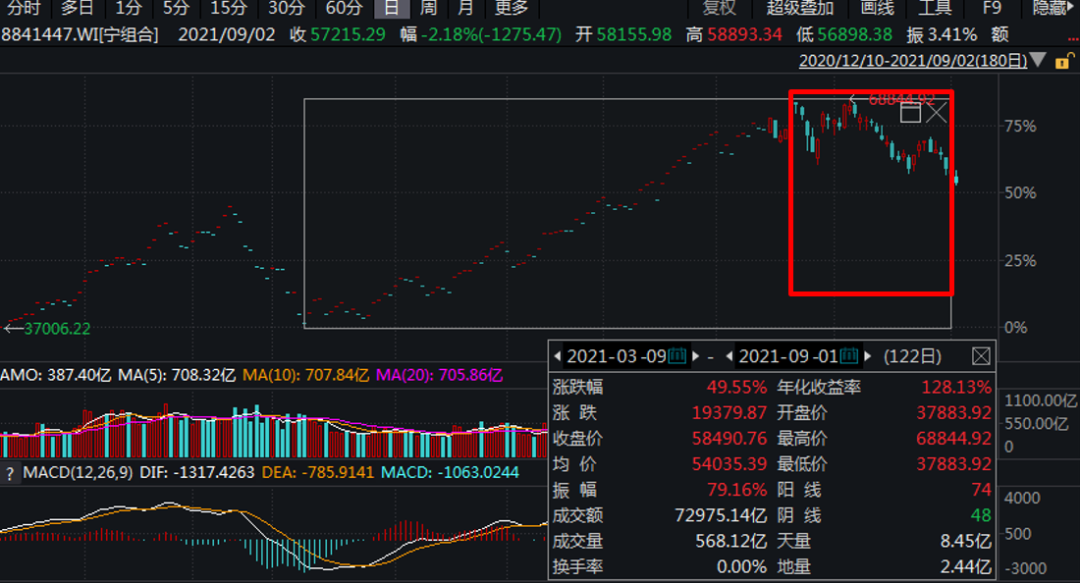
Task: Click the MA(20): 705.86亿 label
Action: pyautogui.click(x=439, y=376)
